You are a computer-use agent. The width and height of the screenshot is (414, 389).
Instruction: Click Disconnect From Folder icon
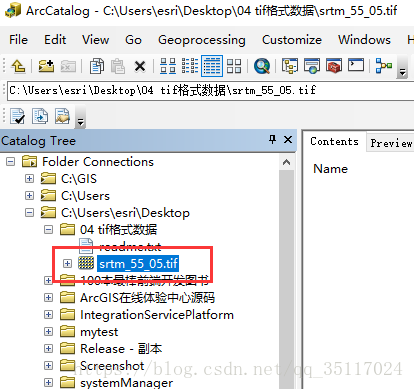click(68, 66)
